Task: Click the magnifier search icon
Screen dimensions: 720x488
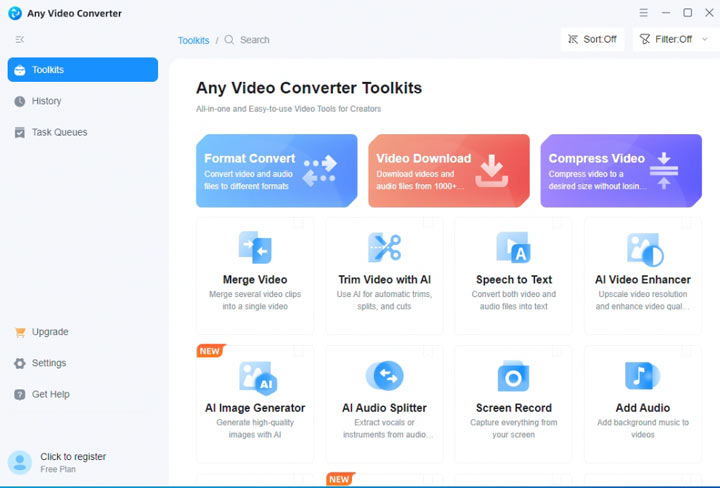Action: 229,40
